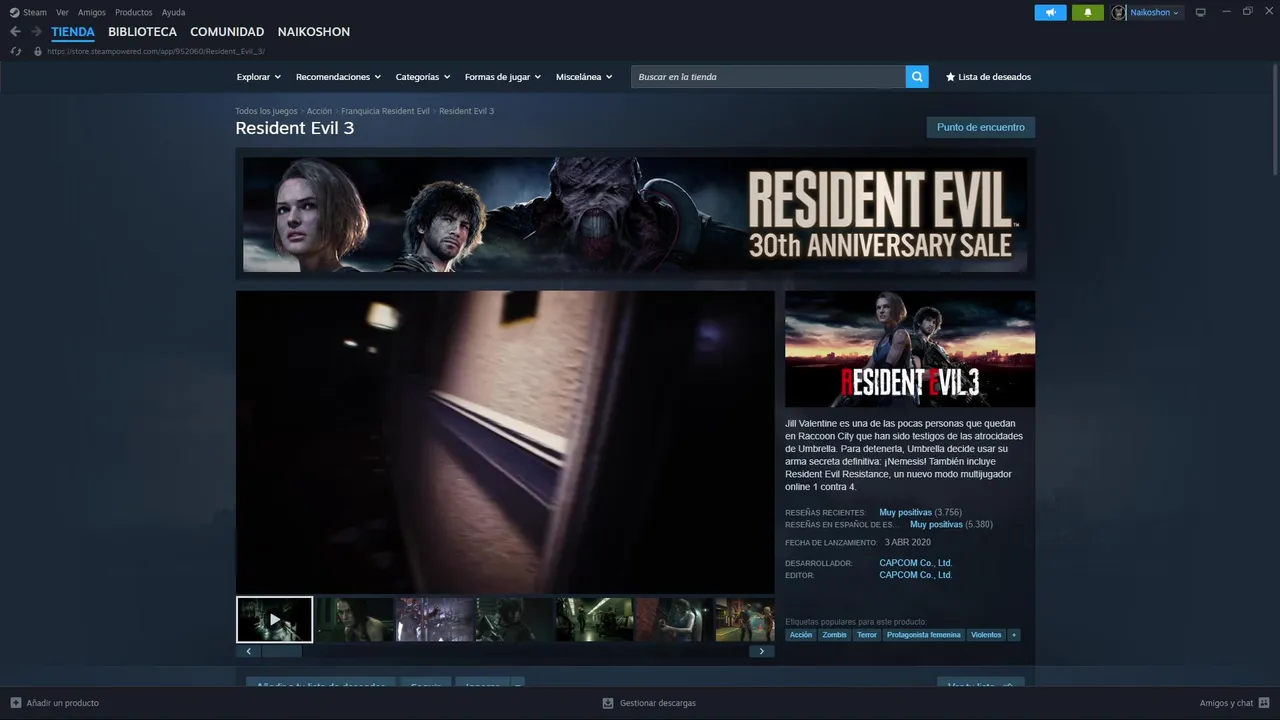This screenshot has width=1280, height=720.
Task: Open the Gestionar descargas label
Action: pyautogui.click(x=658, y=703)
